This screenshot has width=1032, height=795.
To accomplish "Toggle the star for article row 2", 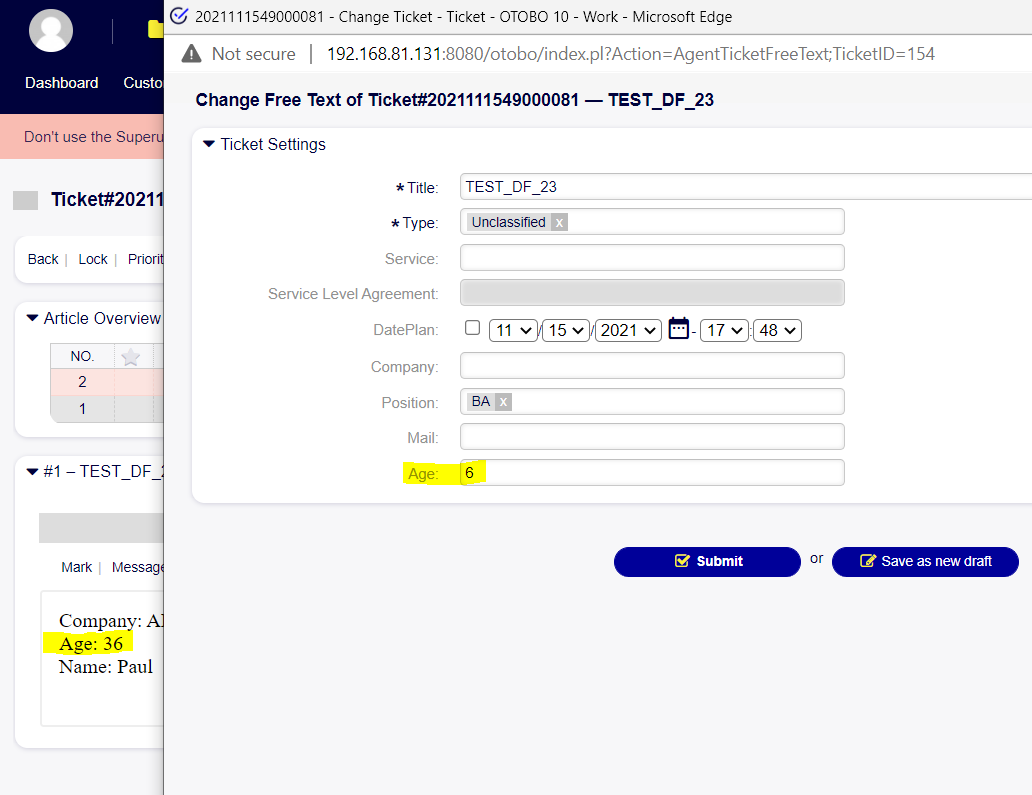I will (130, 381).
